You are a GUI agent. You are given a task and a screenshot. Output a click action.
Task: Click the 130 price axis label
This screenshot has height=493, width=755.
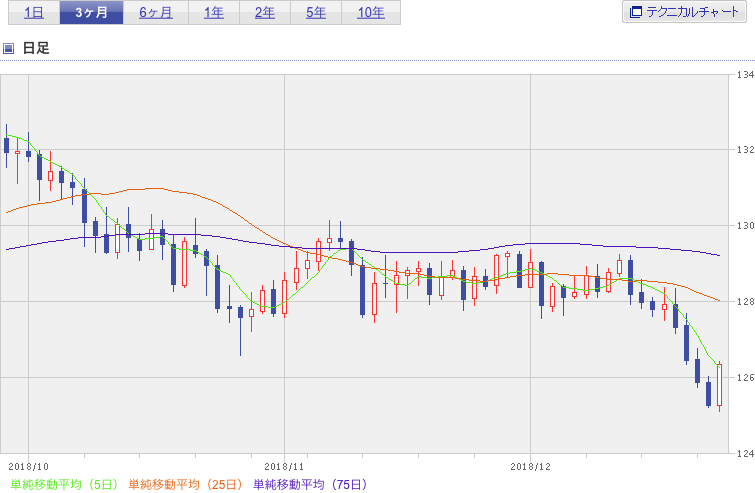coord(745,226)
